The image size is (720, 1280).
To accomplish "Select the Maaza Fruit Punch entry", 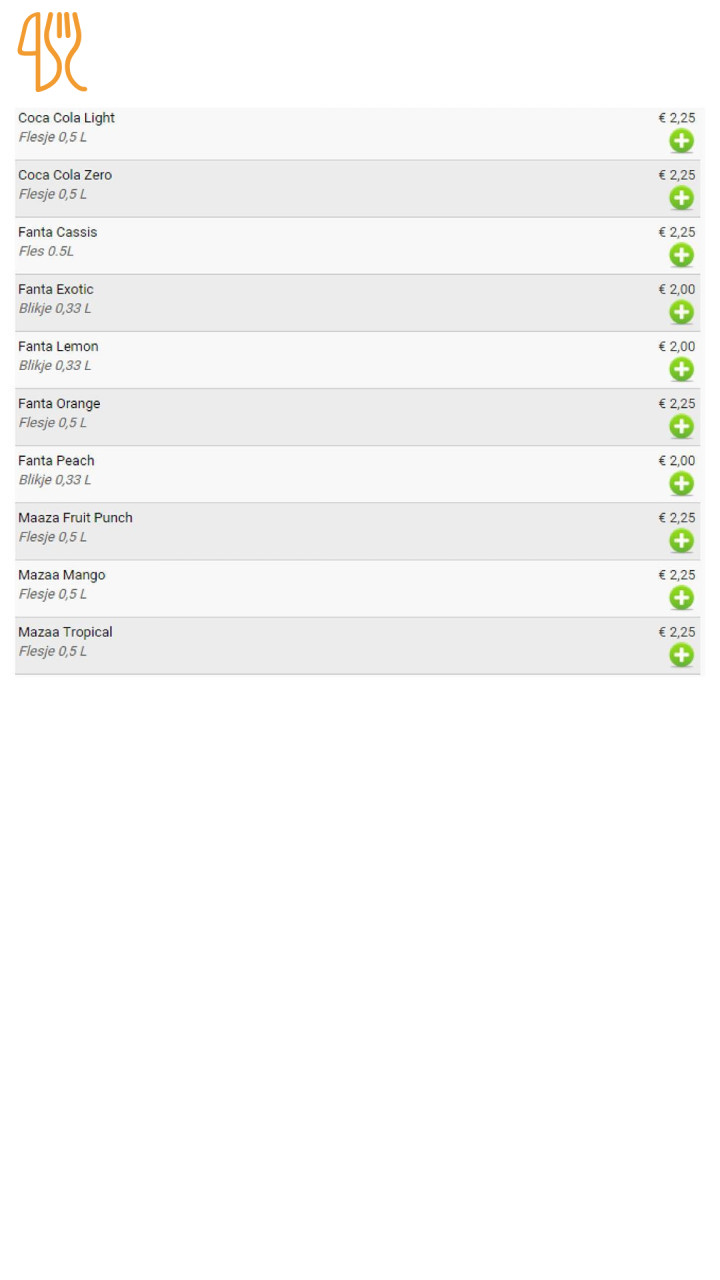I will (75, 518).
